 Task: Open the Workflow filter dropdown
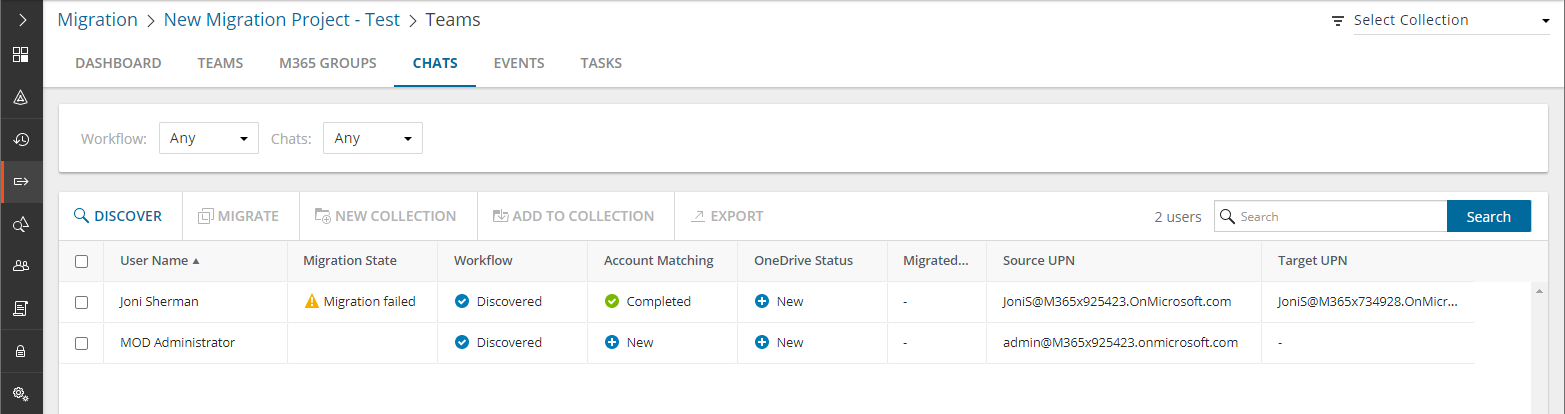[x=209, y=138]
